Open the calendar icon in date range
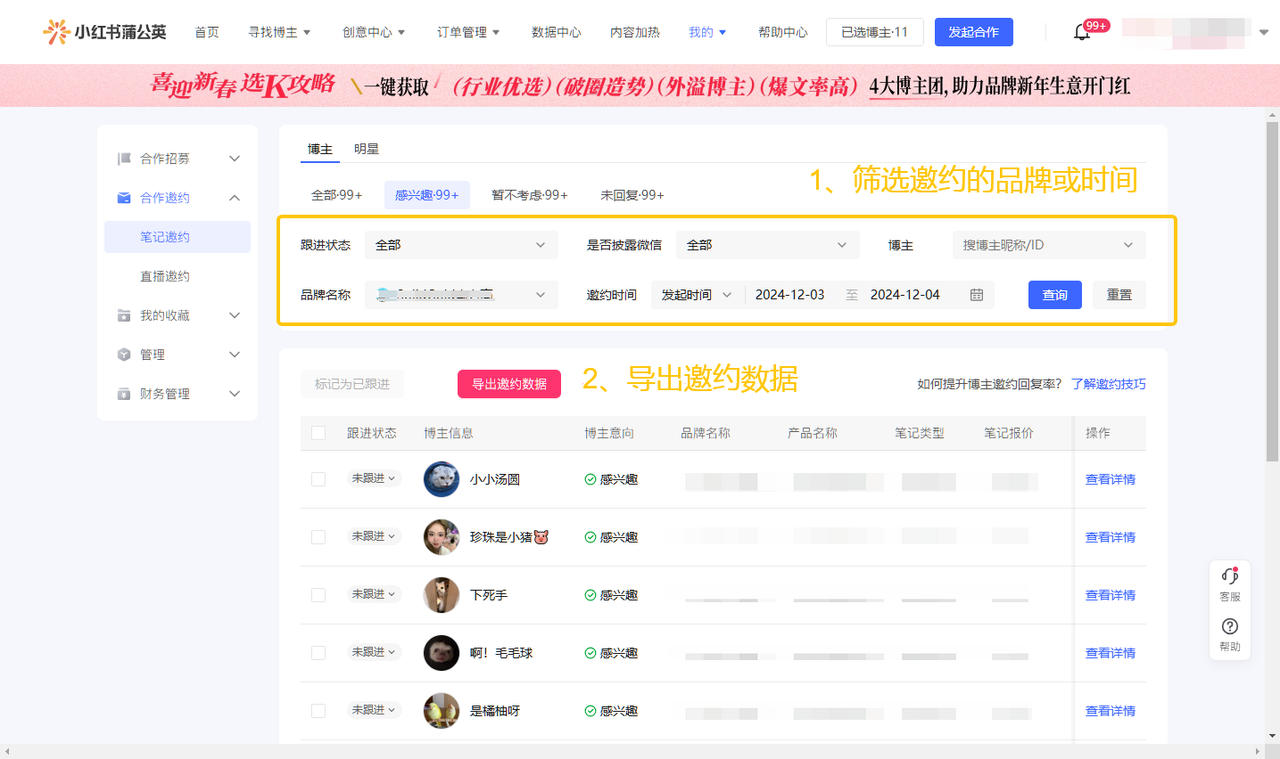Viewport: 1280px width, 759px height. click(x=977, y=295)
